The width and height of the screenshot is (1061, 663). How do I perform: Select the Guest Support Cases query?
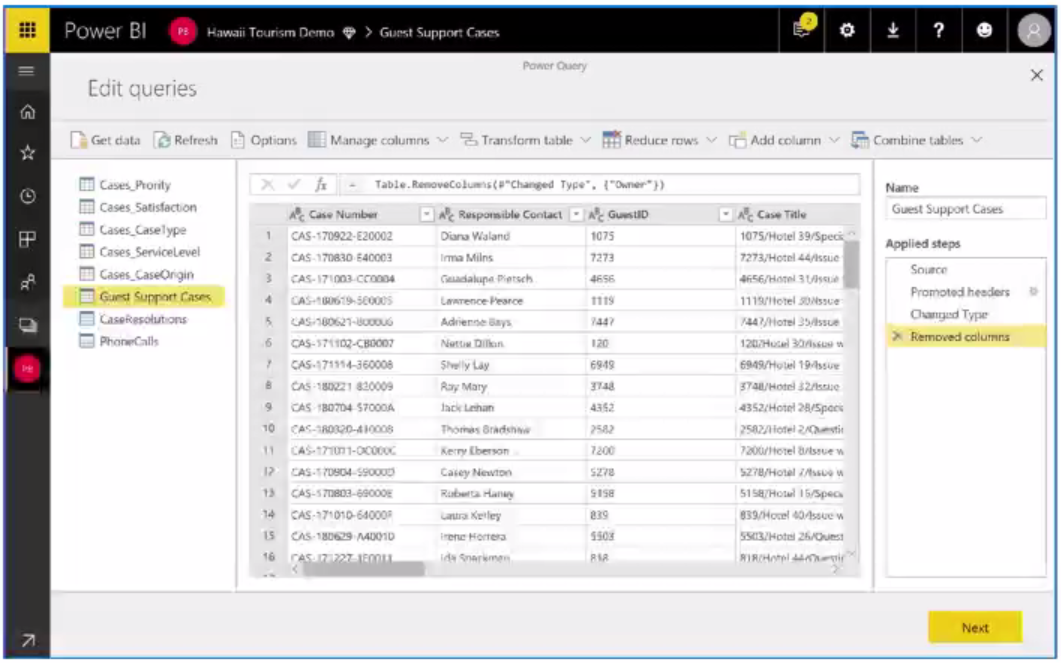coord(144,296)
